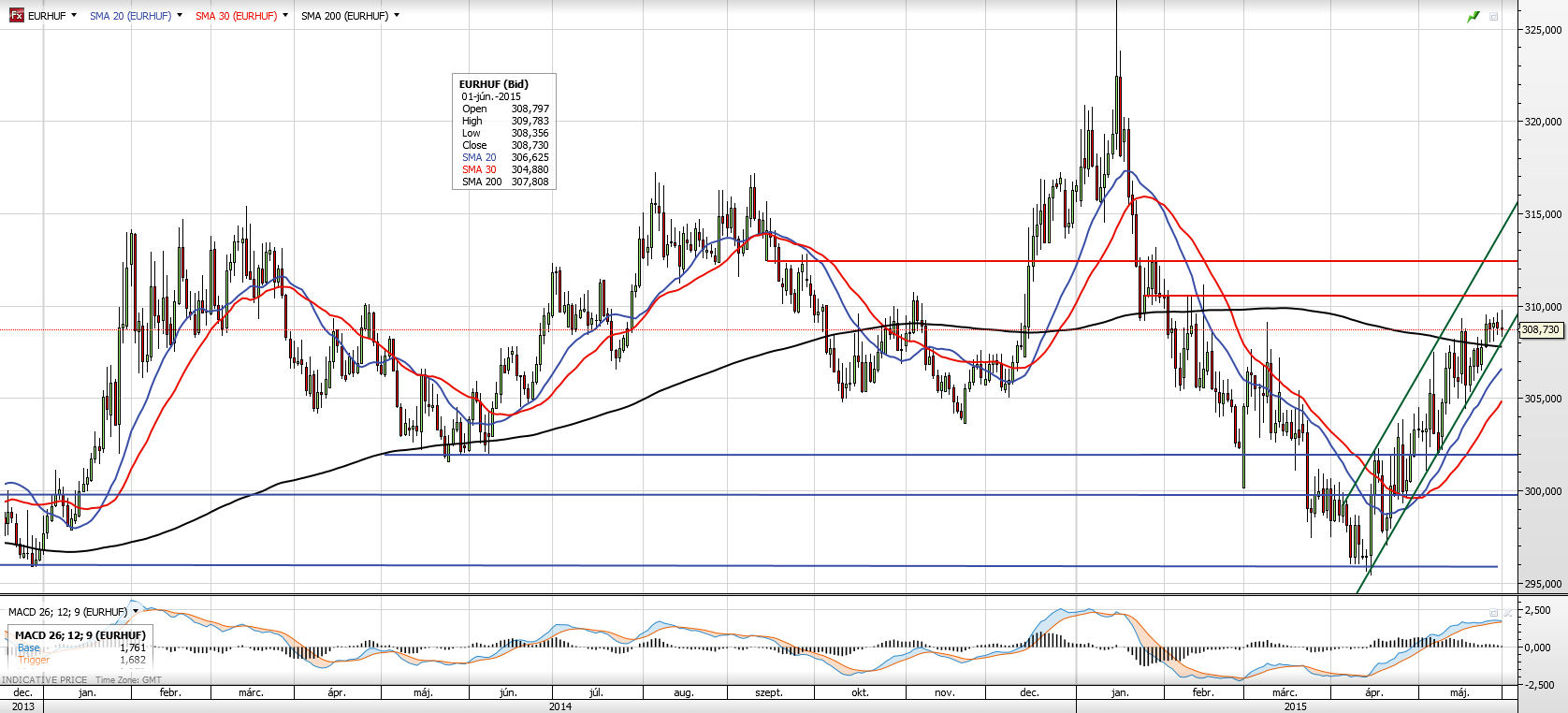This screenshot has height=713, width=1568.
Task: Open the MACD 26; 12; 9 indicator dropdown
Action: pyautogui.click(x=136, y=612)
